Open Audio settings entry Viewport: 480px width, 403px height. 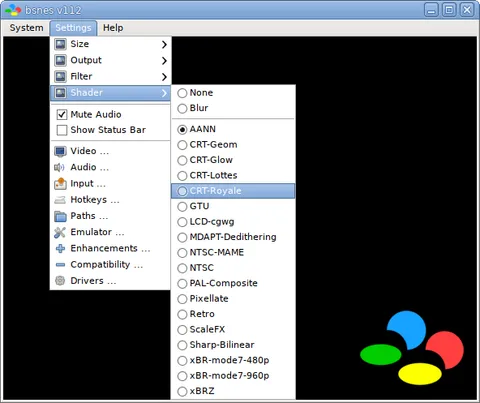[110, 167]
